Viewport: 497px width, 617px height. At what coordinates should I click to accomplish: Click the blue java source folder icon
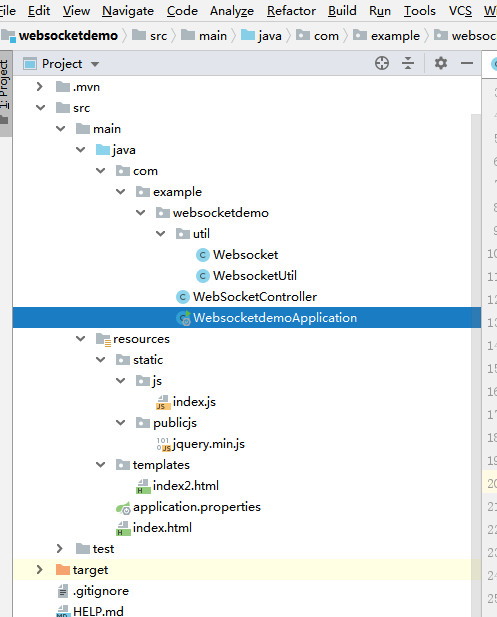coord(103,150)
